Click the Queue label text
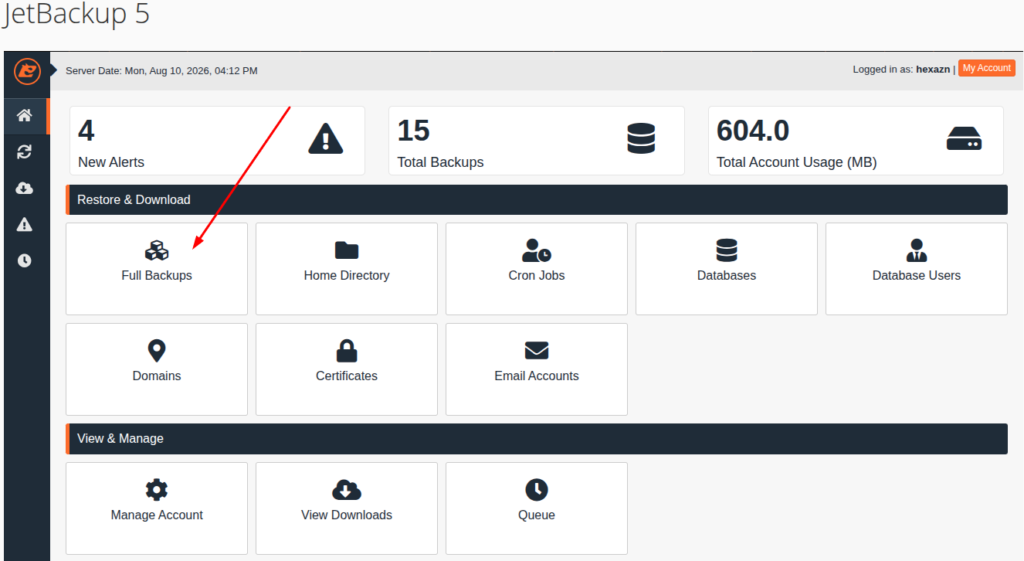Image resolution: width=1024 pixels, height=561 pixels. [x=537, y=515]
